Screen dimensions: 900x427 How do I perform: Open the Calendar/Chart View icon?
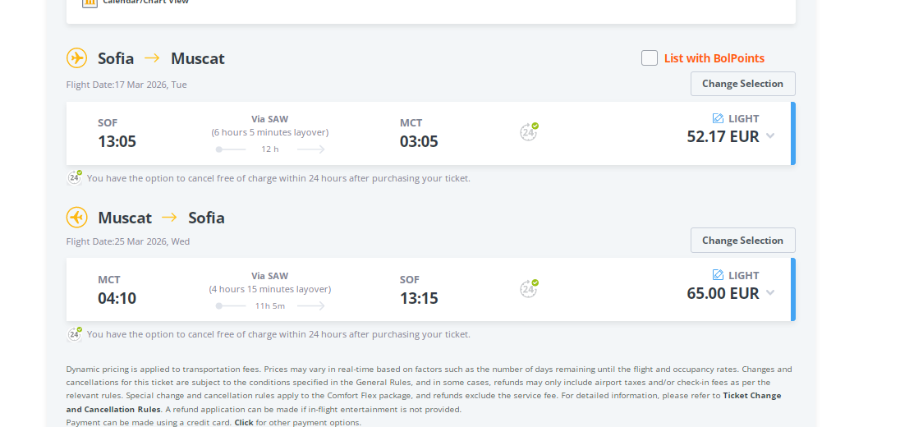90,3
